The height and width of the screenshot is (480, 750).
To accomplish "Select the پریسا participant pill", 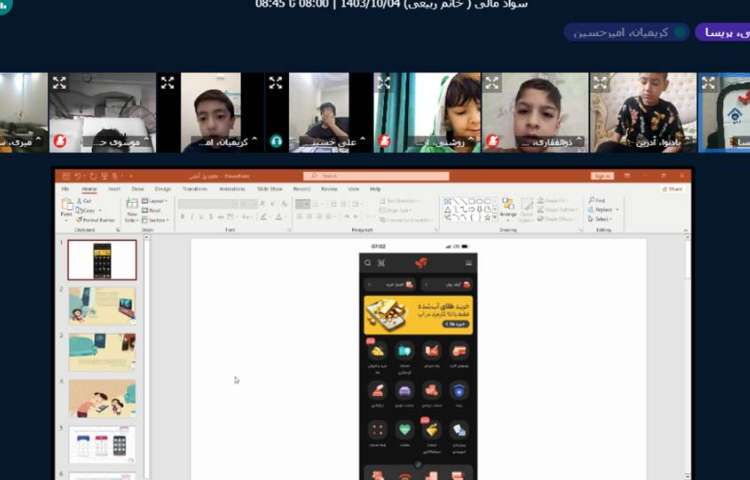I will [722, 33].
